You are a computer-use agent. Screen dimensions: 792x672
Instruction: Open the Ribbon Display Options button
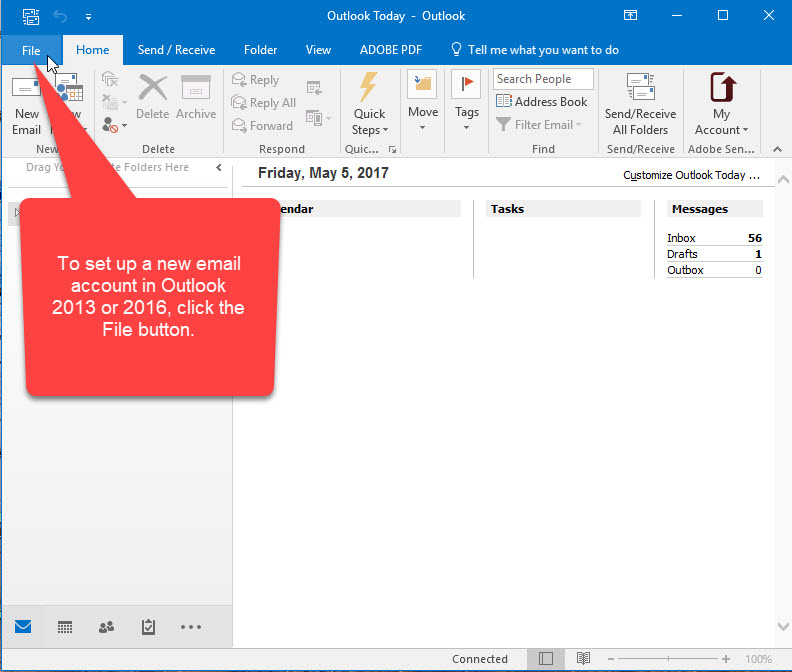point(630,15)
